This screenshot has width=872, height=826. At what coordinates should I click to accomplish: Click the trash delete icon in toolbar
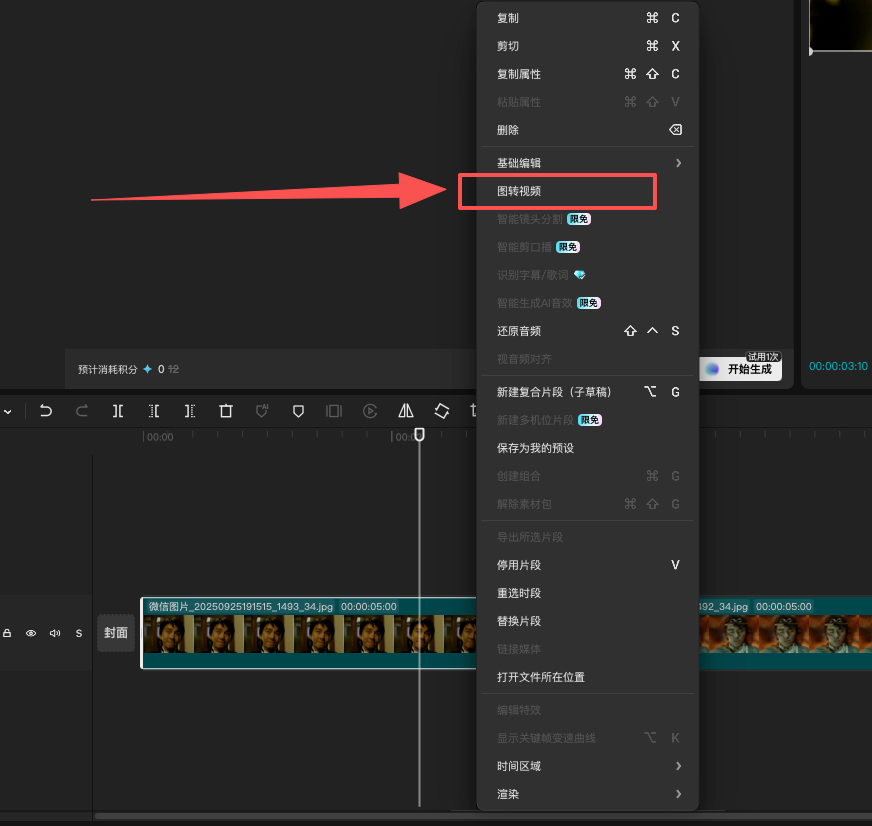(226, 410)
